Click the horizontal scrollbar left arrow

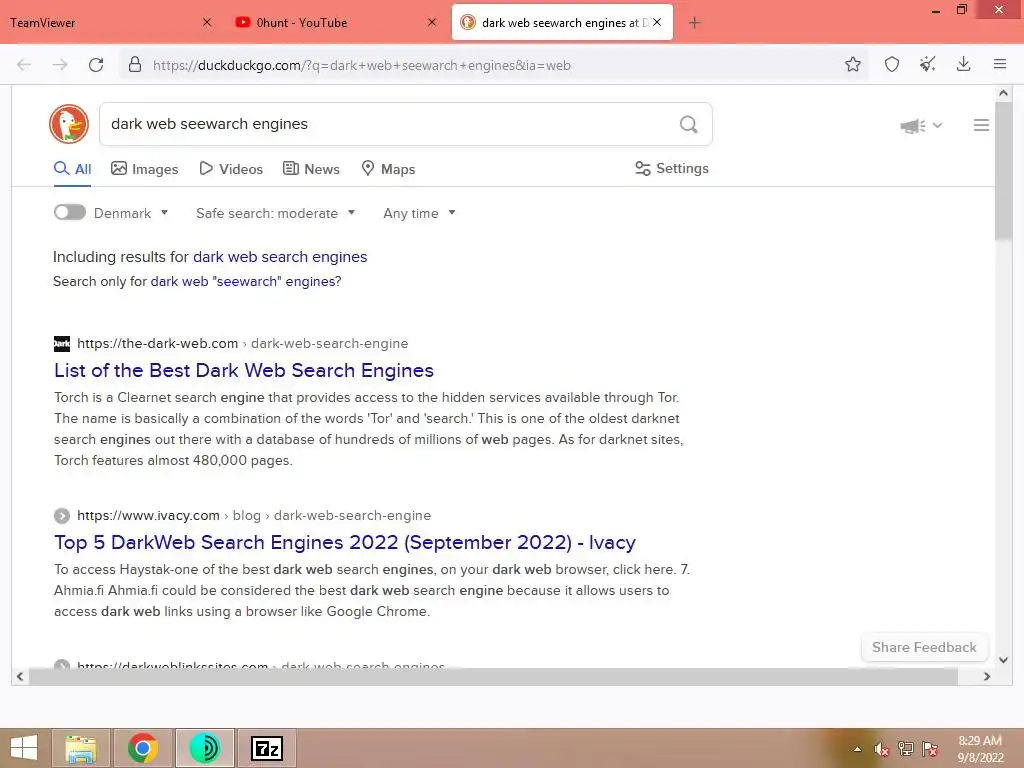coord(20,677)
